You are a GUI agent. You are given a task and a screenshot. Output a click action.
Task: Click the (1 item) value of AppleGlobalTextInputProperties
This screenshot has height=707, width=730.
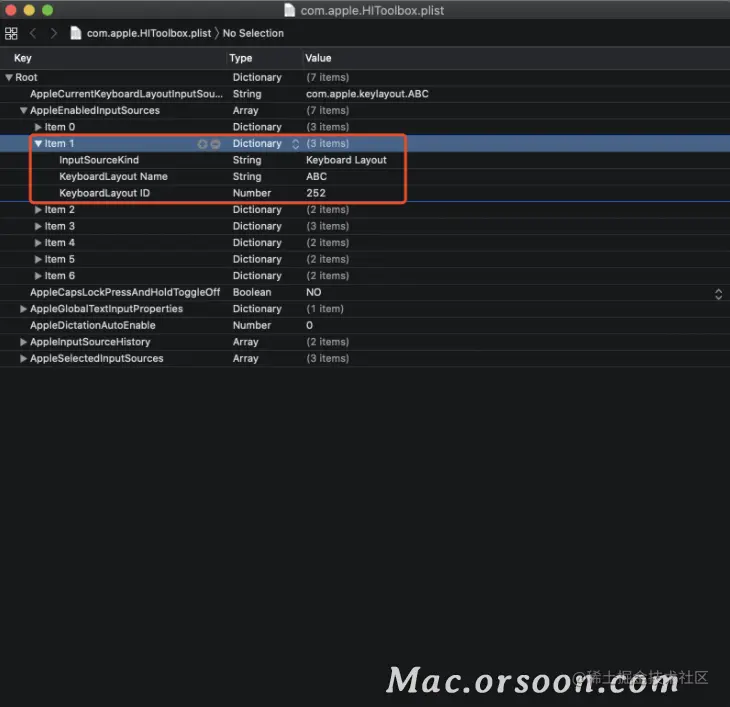tap(325, 309)
